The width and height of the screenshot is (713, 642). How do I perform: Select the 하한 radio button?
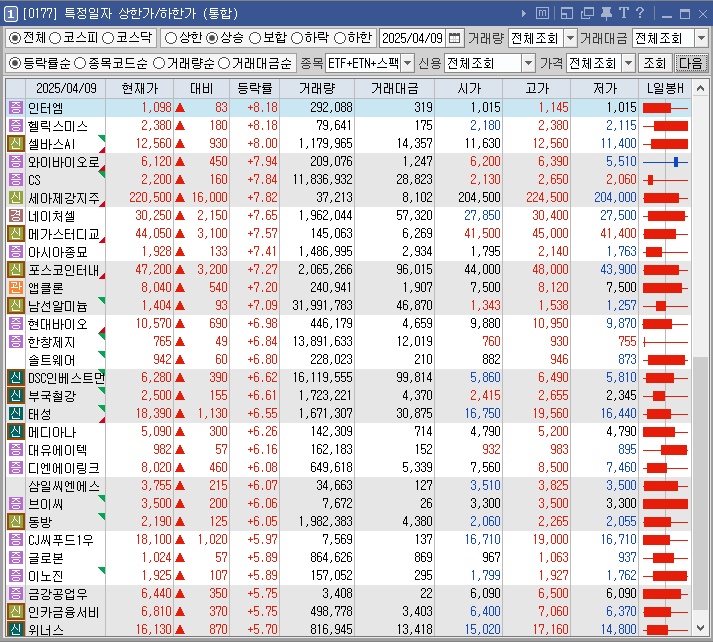click(x=340, y=38)
